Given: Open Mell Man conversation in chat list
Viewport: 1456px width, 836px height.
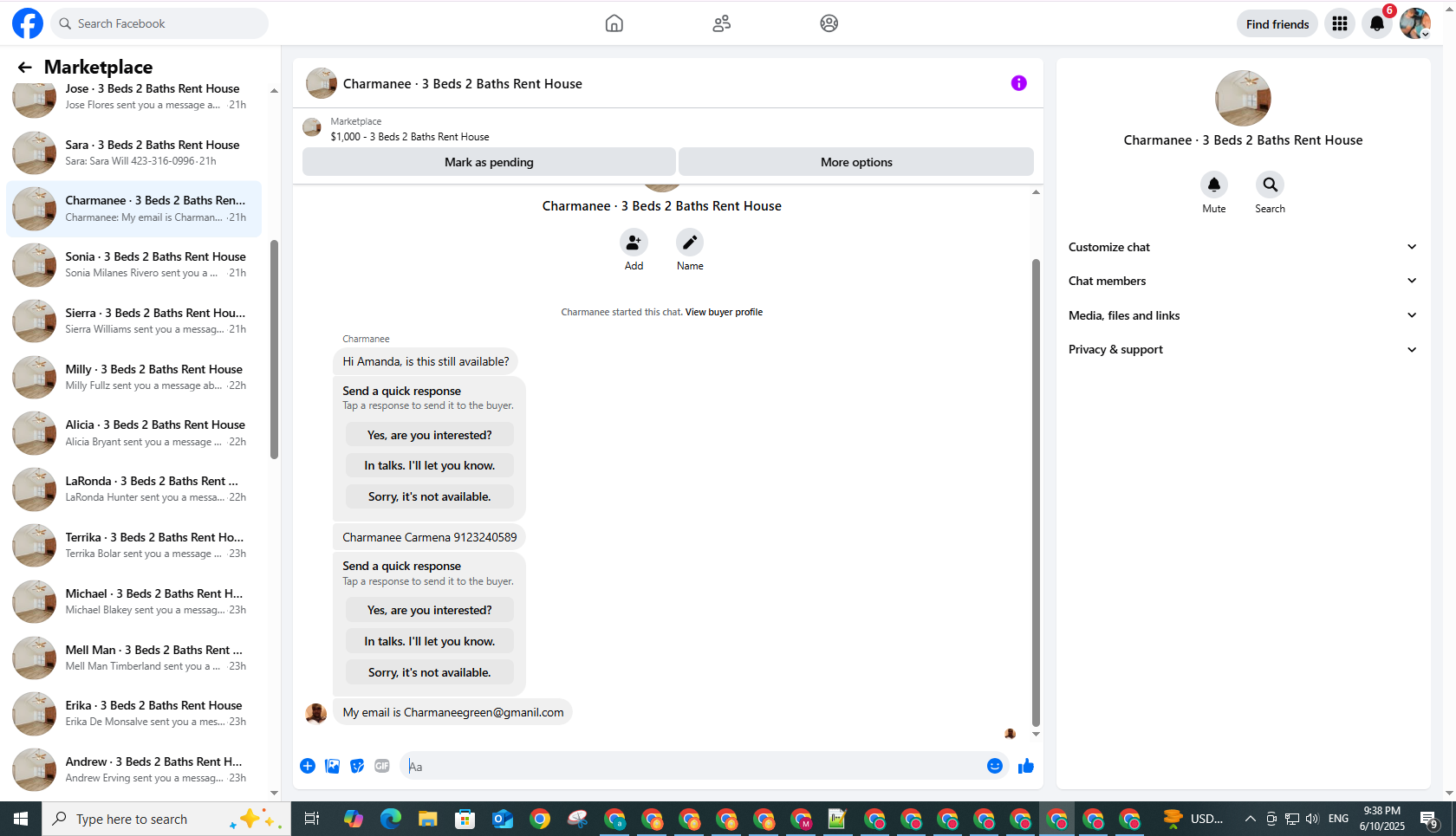Looking at the screenshot, I should tap(133, 658).
